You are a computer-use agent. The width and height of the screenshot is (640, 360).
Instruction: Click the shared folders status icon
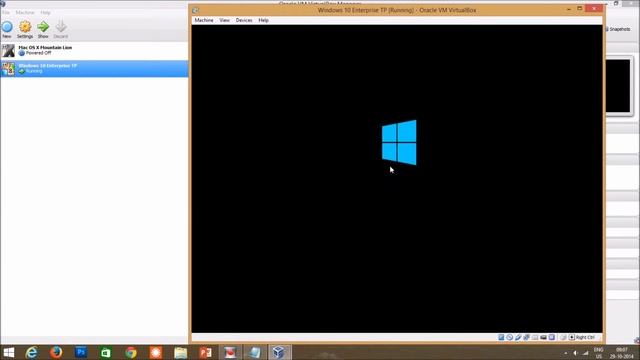[535, 337]
